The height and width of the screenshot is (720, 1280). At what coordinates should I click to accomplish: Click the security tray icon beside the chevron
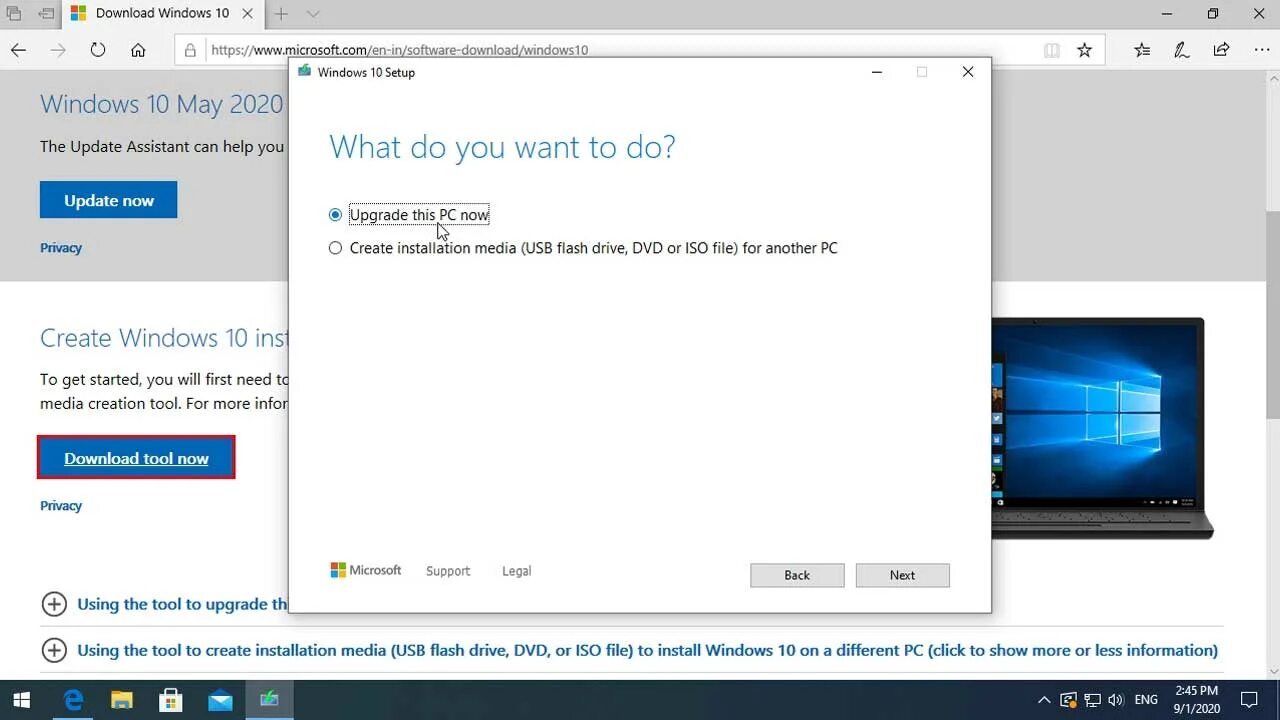click(x=1068, y=700)
